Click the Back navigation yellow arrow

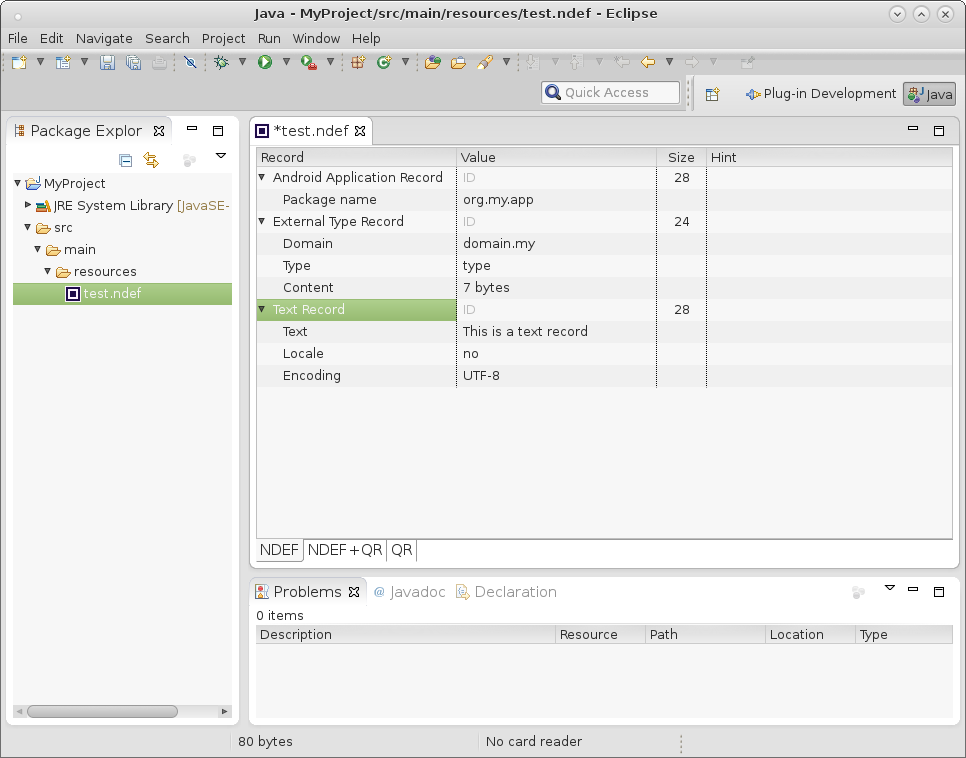(x=648, y=62)
